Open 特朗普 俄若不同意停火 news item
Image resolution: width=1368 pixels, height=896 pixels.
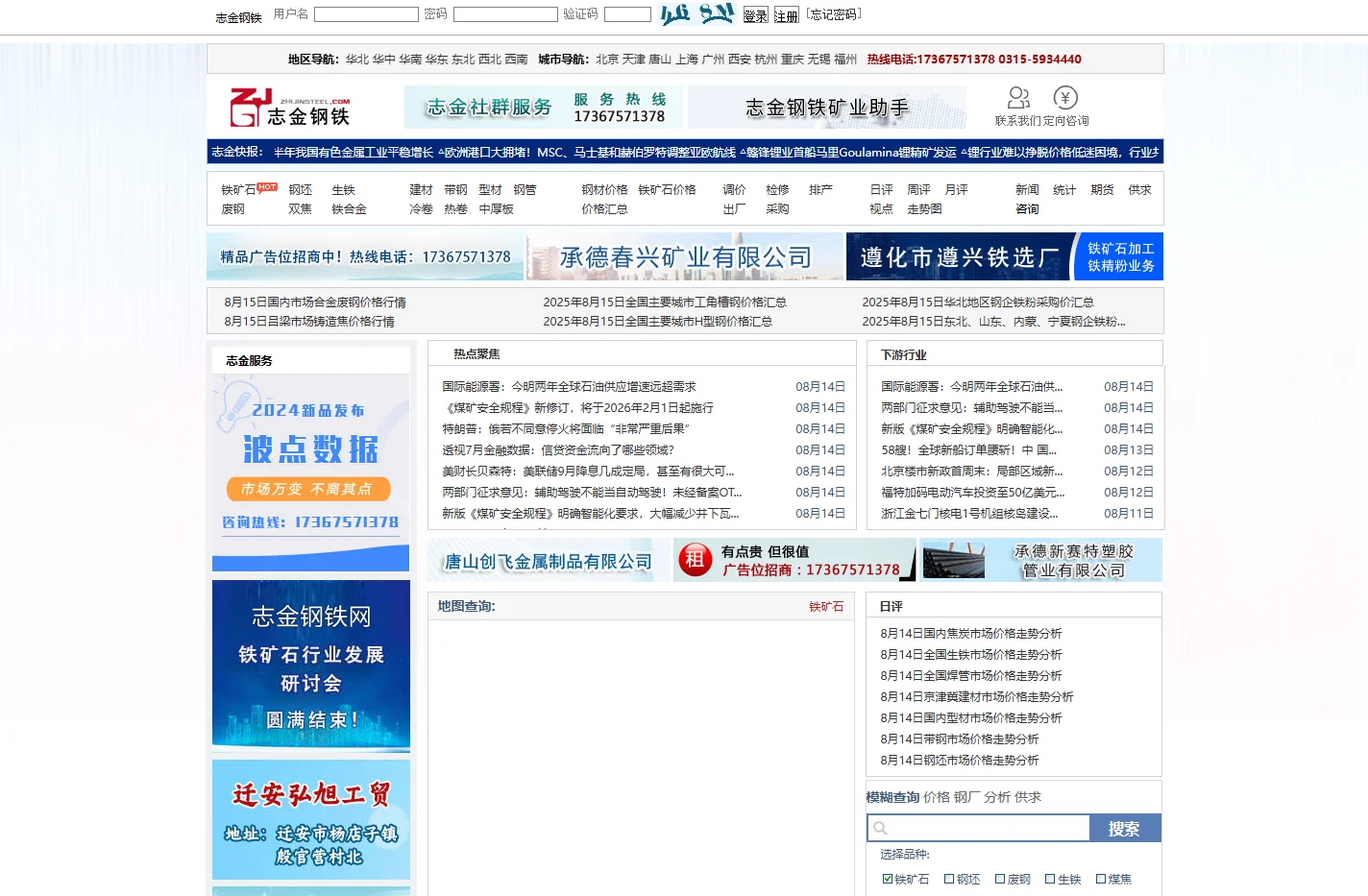coord(566,429)
